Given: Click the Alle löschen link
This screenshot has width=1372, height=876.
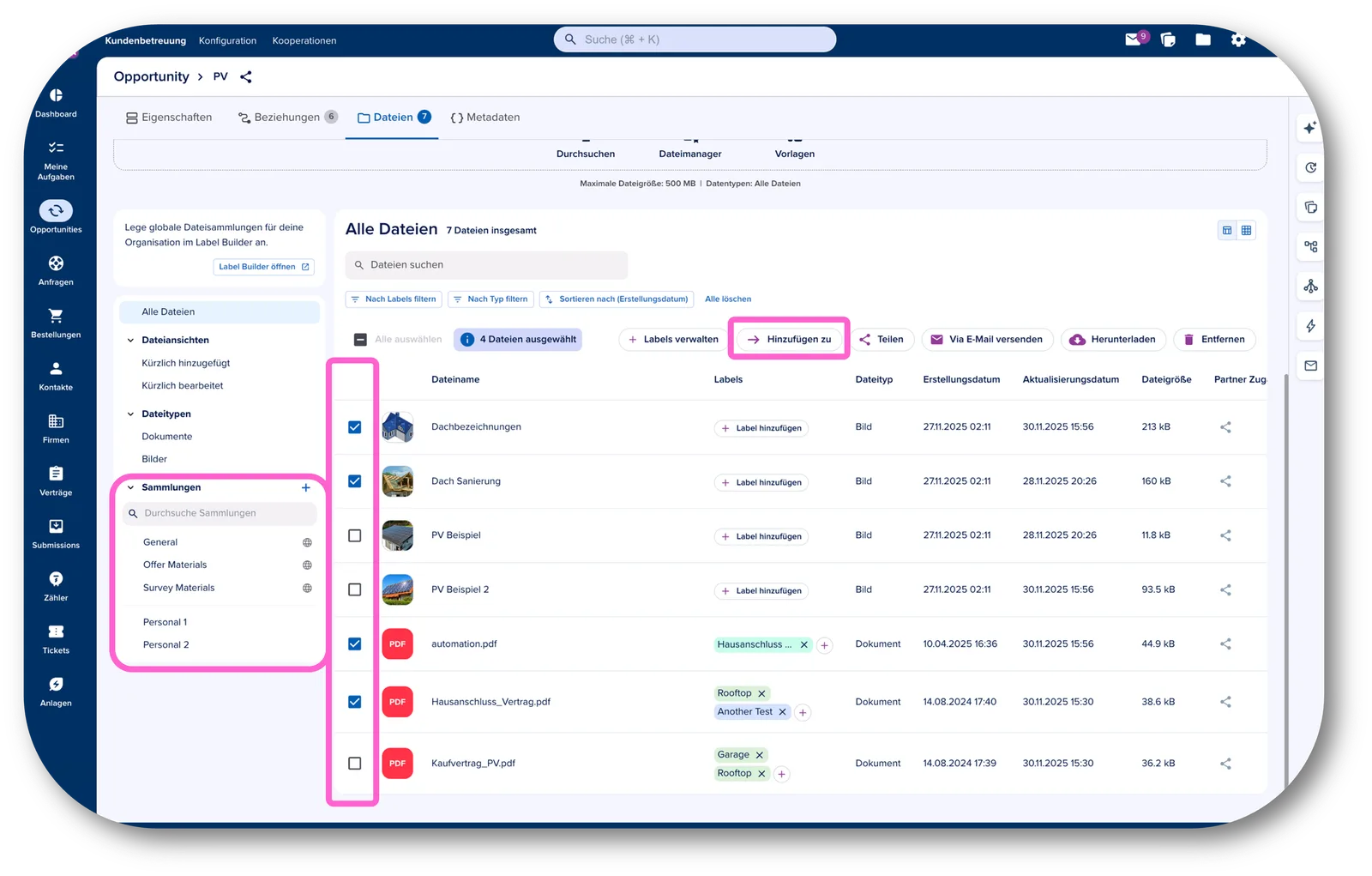Looking at the screenshot, I should tap(728, 299).
